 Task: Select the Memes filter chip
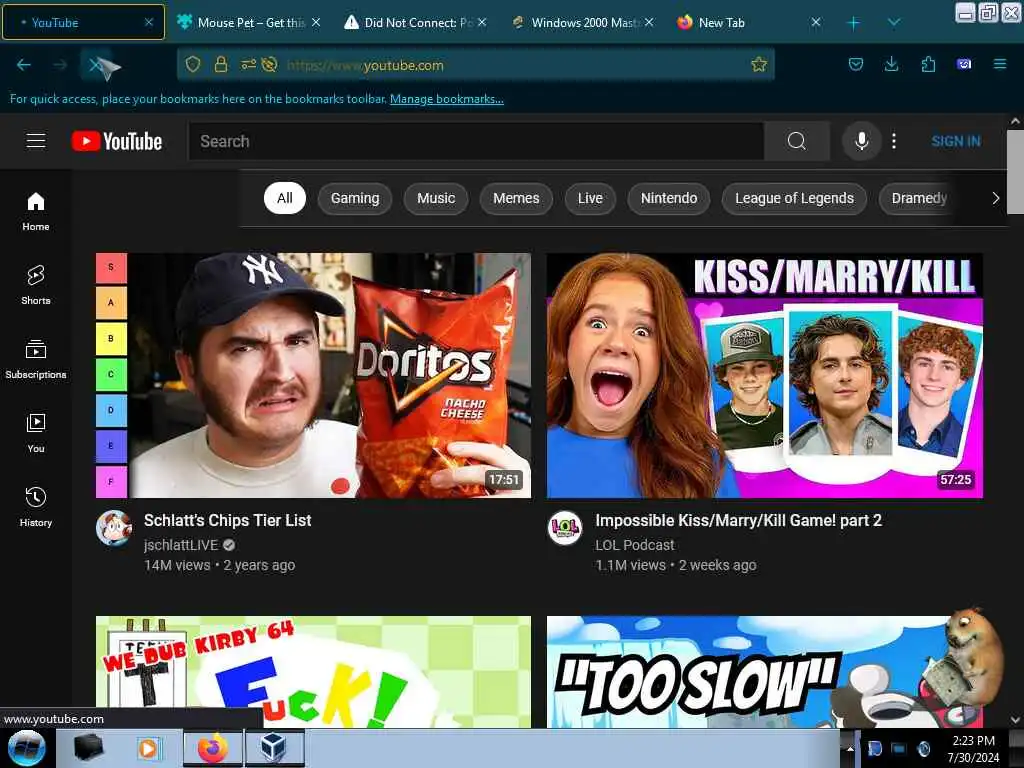pos(516,198)
